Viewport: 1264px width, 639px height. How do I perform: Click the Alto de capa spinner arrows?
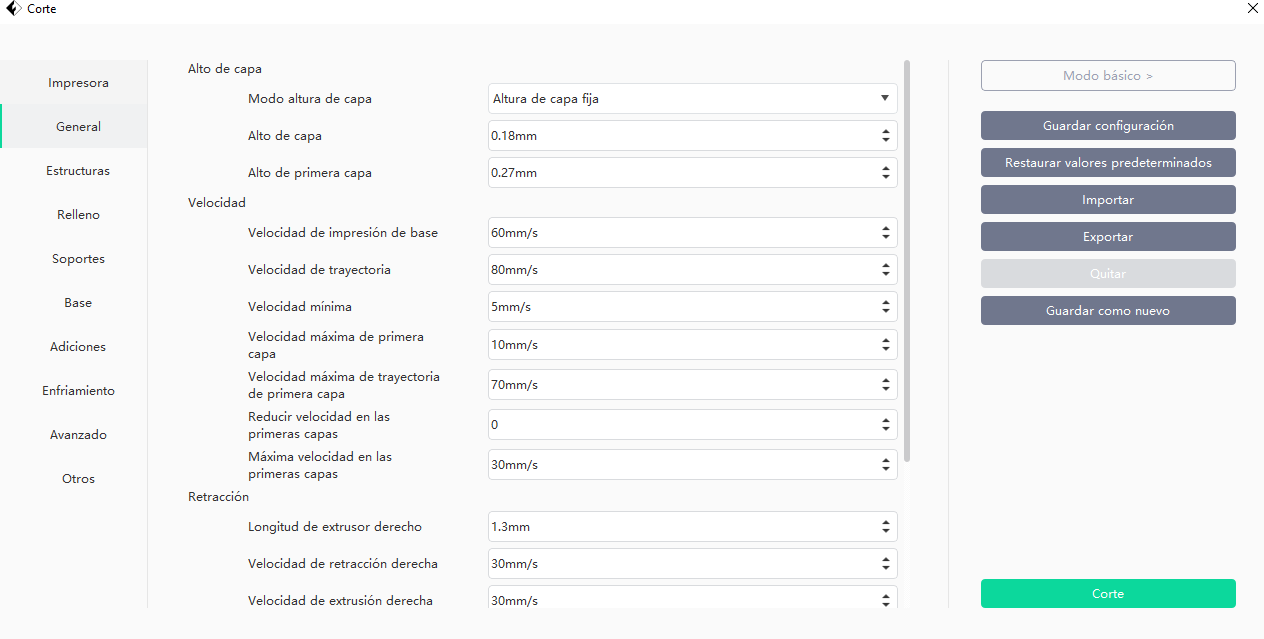(x=885, y=136)
